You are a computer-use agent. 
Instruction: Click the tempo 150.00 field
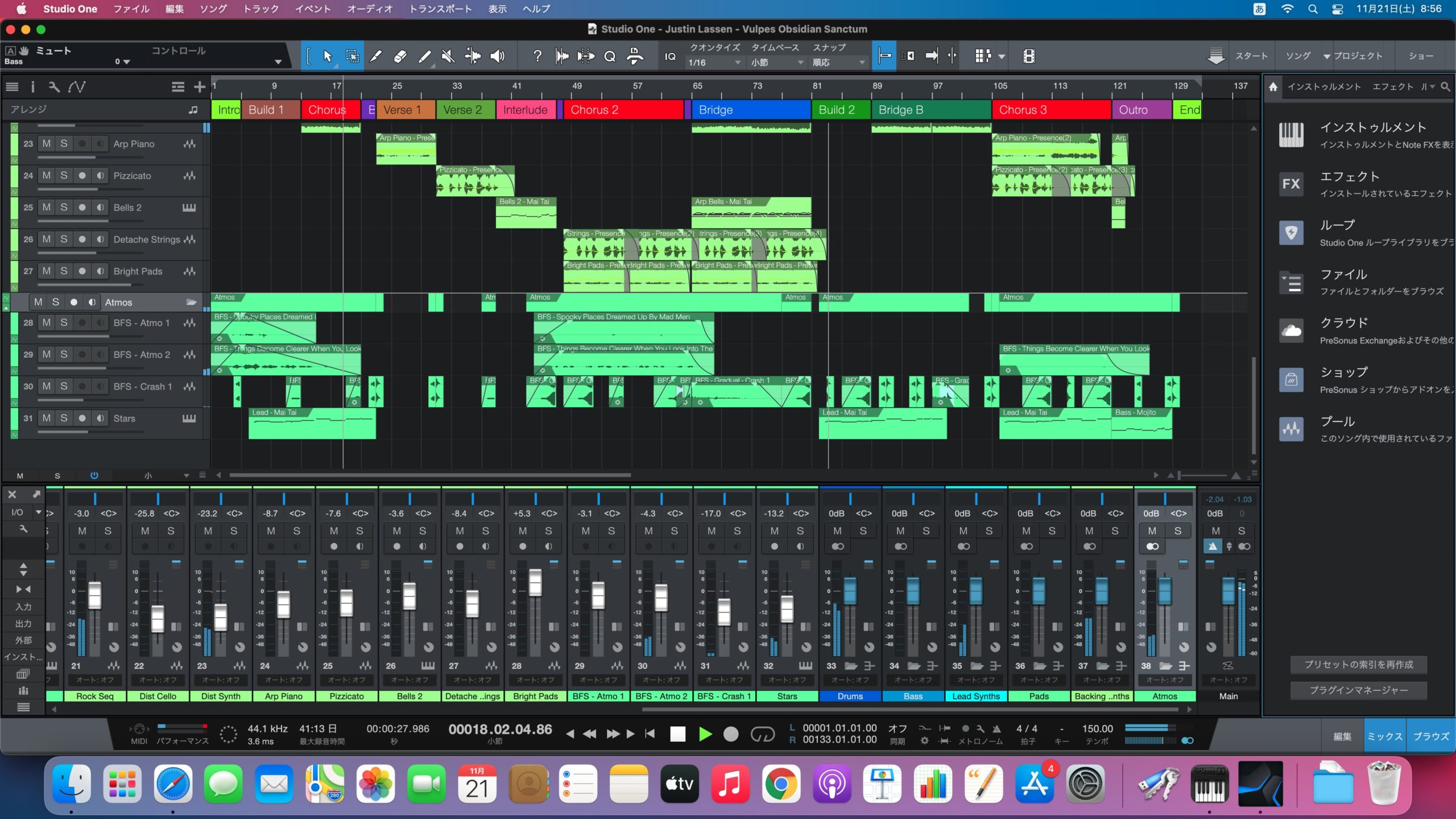click(1097, 729)
